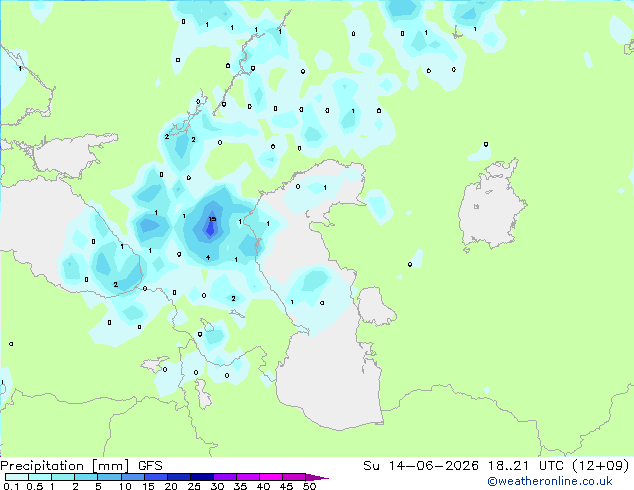Select the 15–20 mm blue legend swatch
The image size is (634, 490).
(x=155, y=477)
